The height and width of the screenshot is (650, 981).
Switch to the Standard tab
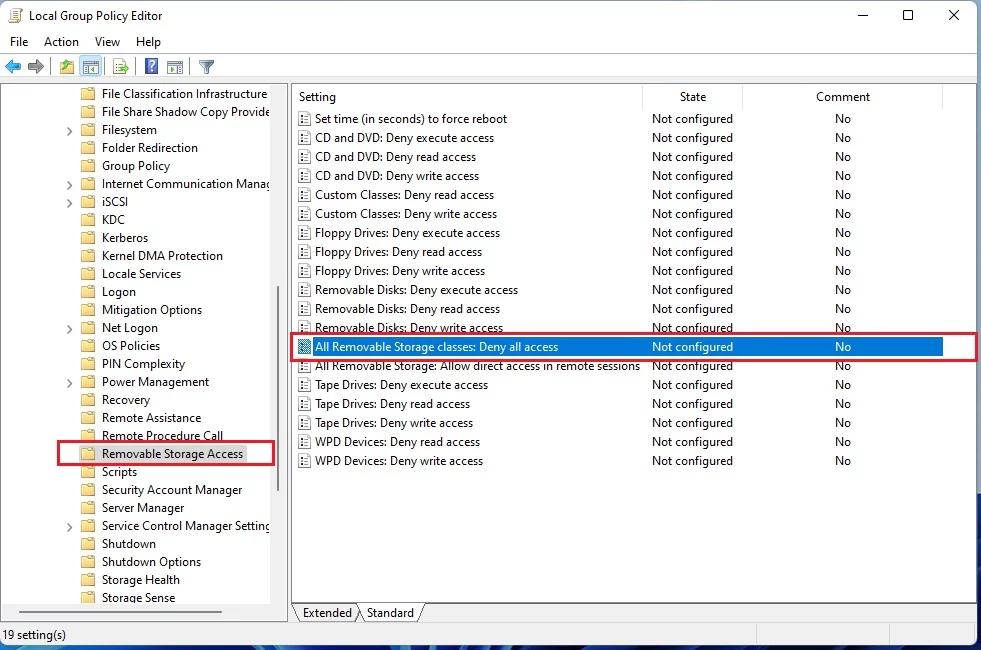click(x=390, y=613)
